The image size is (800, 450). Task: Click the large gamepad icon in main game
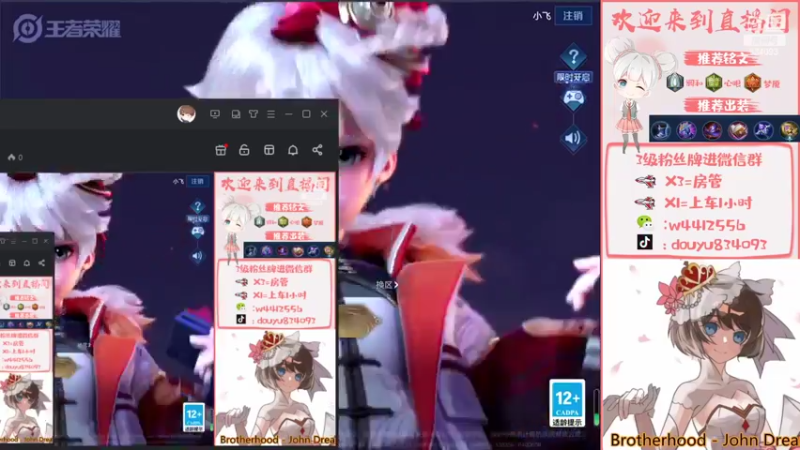(573, 98)
